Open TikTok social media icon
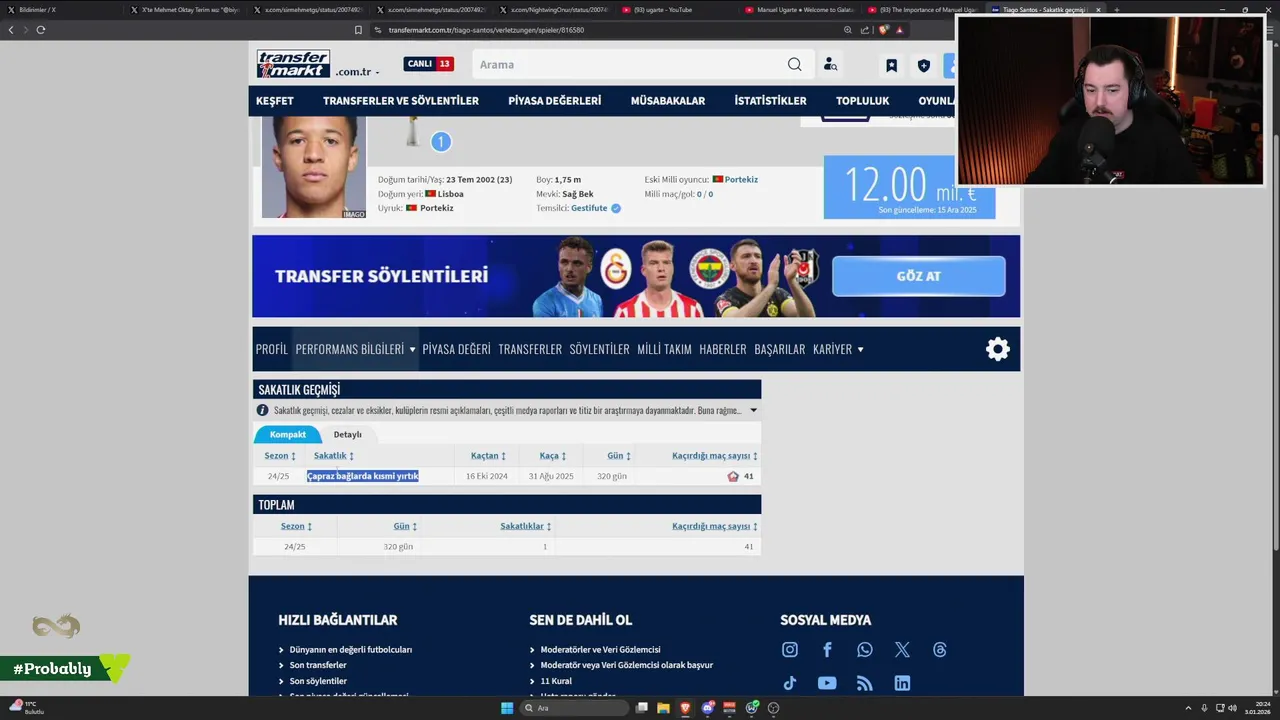This screenshot has height=720, width=1280. click(790, 683)
